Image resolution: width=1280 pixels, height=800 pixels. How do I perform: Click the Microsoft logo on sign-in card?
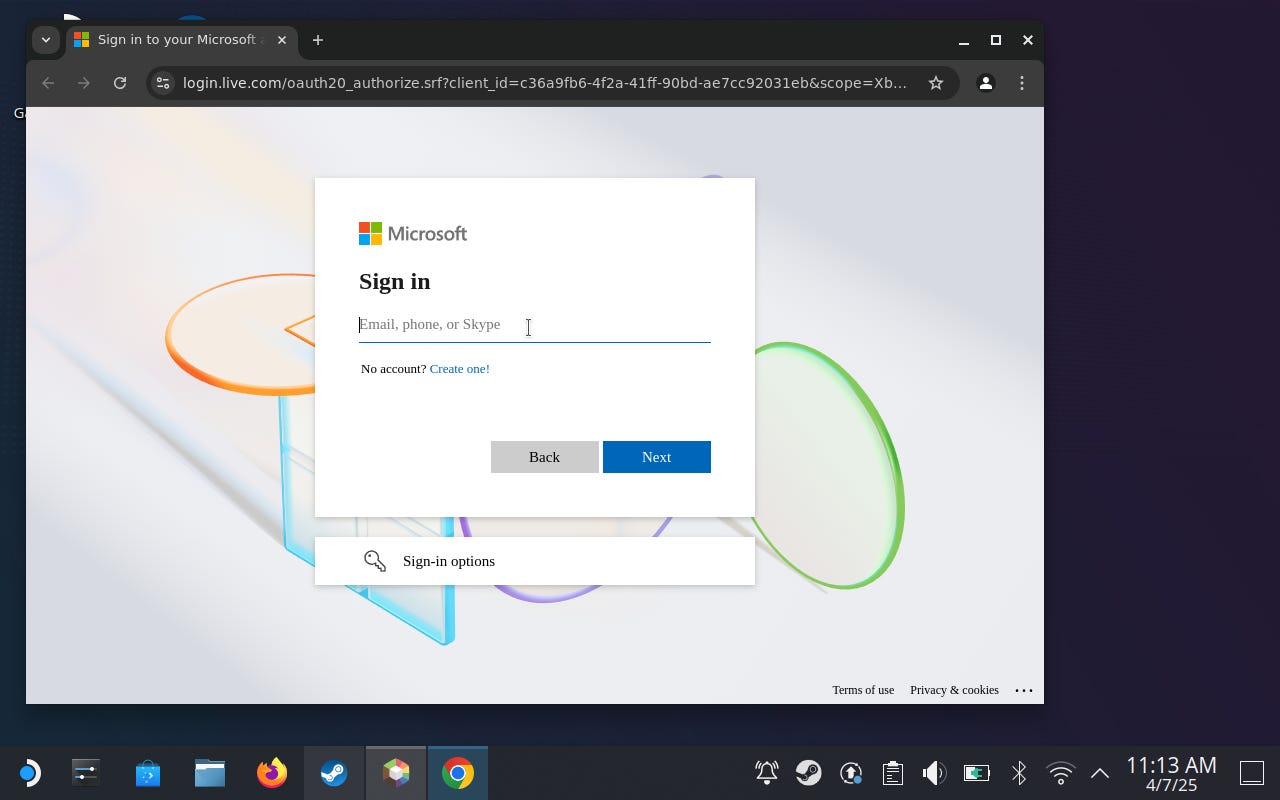(x=413, y=233)
